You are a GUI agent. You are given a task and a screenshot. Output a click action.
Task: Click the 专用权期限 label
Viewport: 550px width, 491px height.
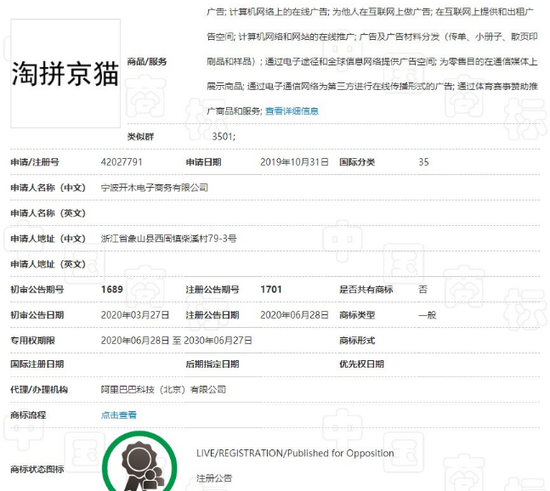point(33,341)
